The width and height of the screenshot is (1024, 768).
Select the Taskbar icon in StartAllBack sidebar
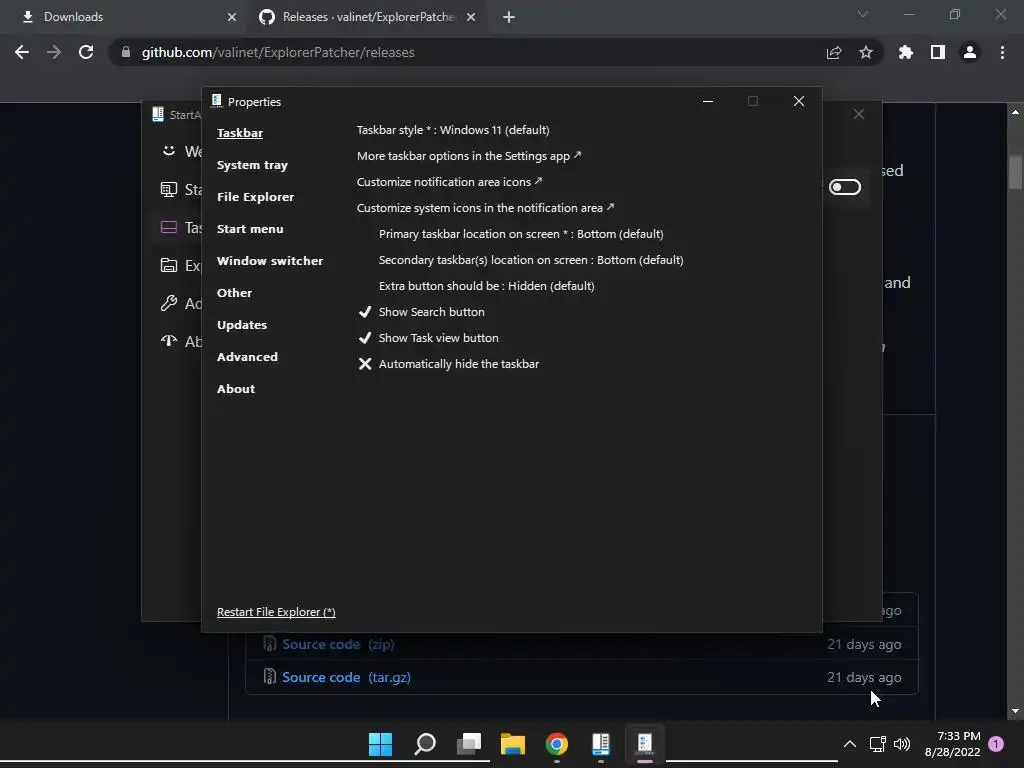click(168, 227)
